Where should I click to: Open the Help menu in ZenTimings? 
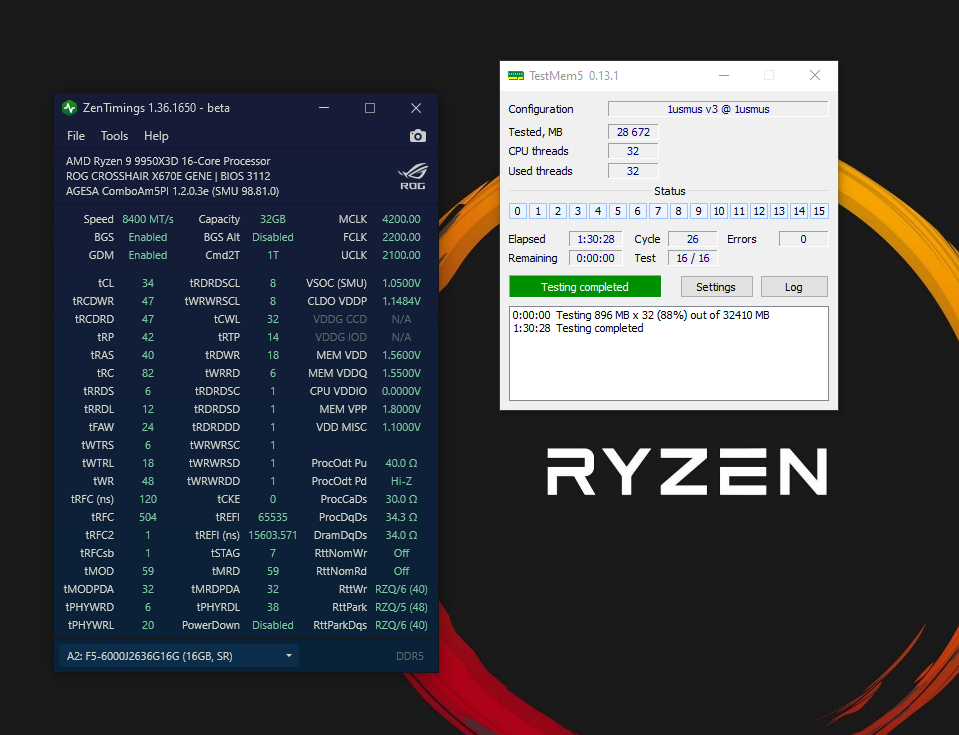pyautogui.click(x=156, y=136)
